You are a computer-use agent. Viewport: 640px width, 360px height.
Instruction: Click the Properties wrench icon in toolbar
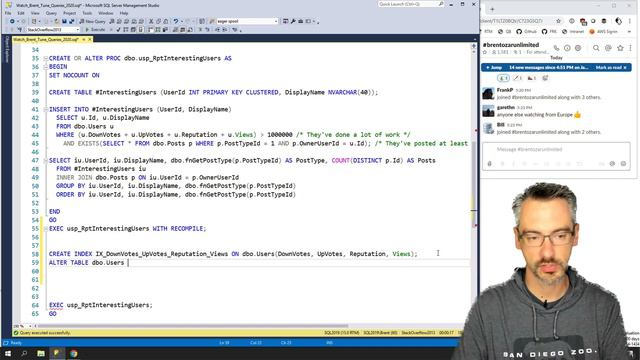(x=293, y=21)
